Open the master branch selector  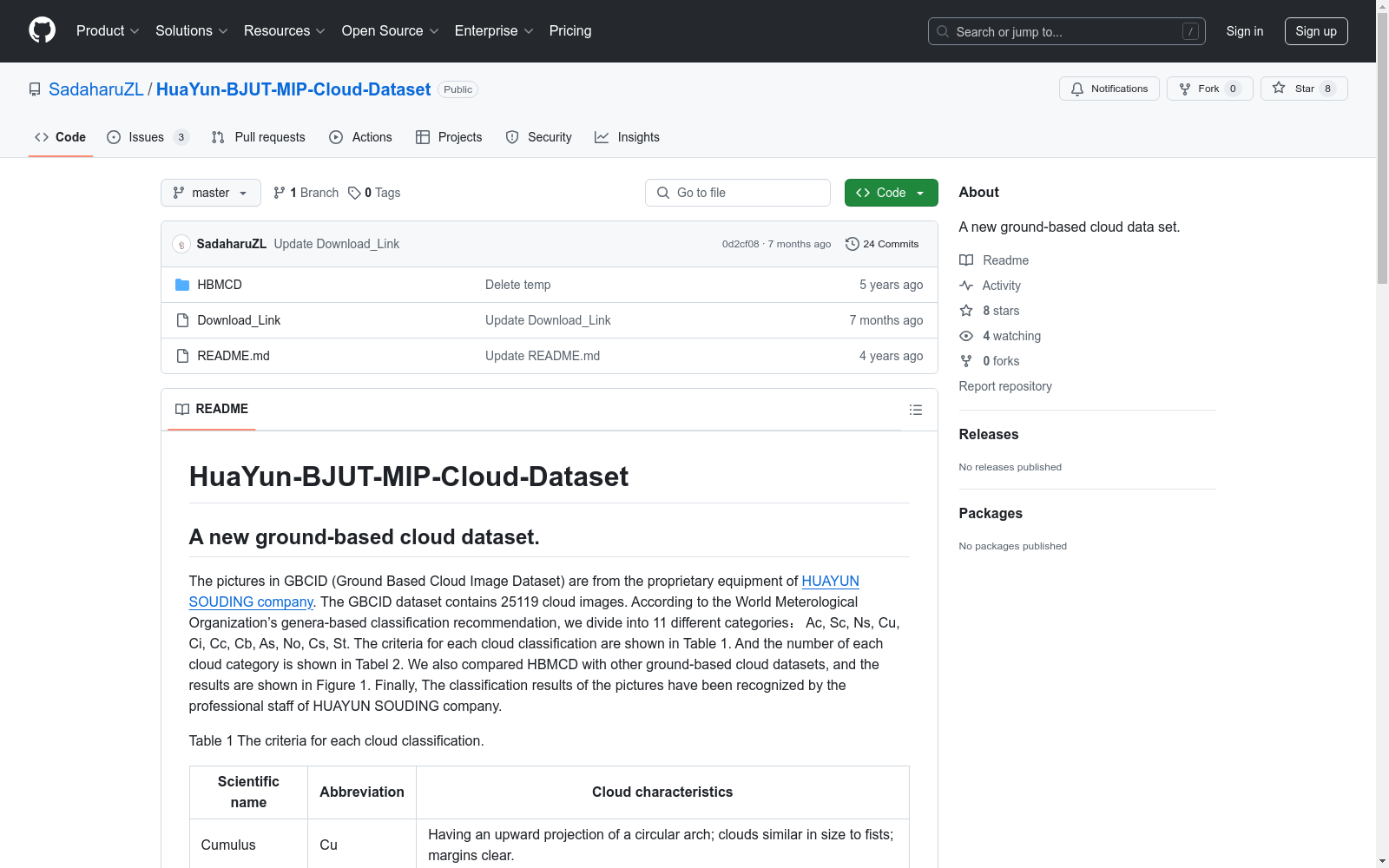tap(211, 193)
